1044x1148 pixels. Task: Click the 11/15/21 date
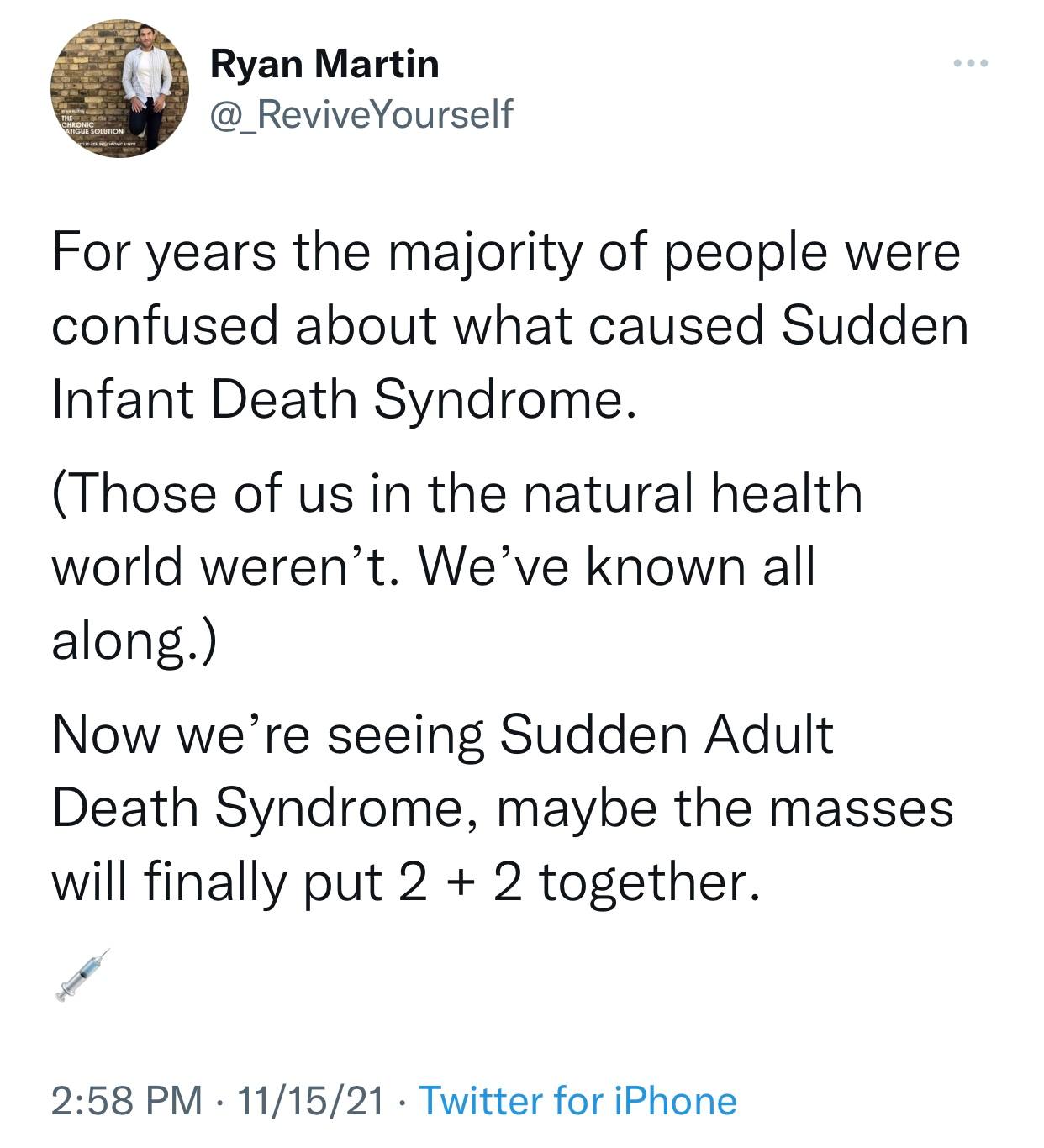click(310, 1101)
